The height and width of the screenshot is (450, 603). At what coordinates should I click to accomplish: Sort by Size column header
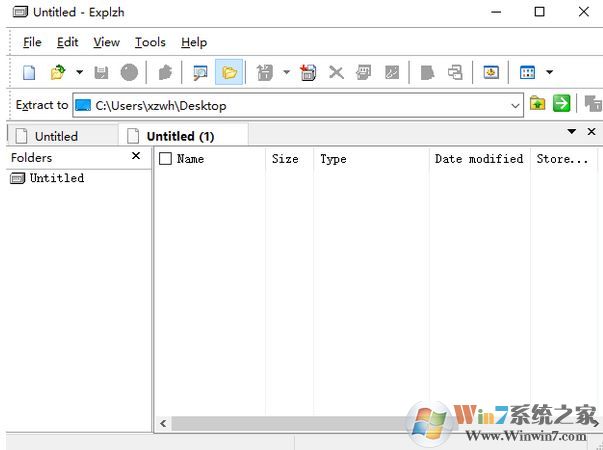click(x=285, y=159)
